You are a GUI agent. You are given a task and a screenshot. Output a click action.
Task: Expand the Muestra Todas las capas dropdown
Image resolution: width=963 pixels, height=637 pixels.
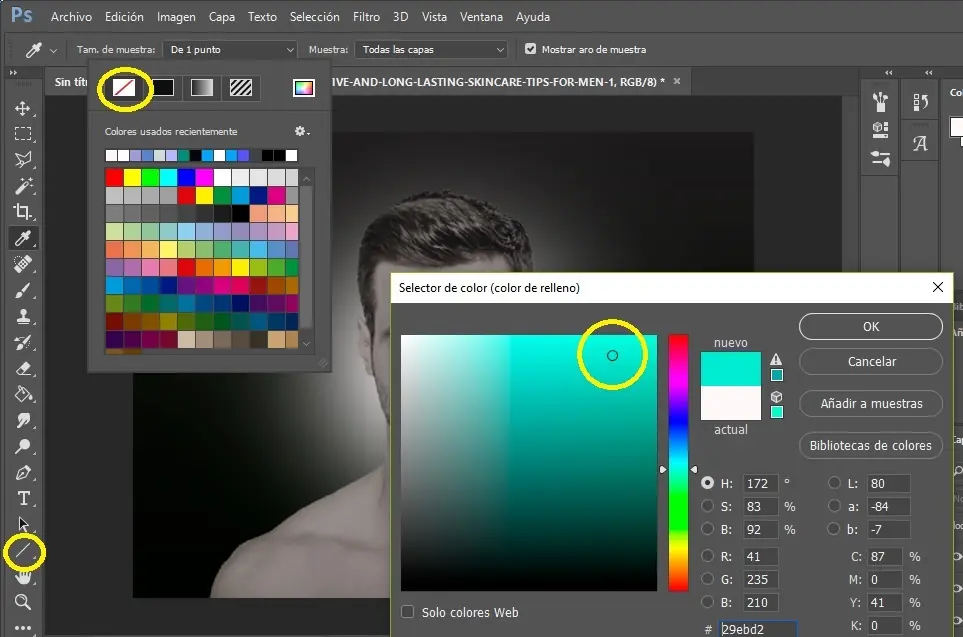(433, 49)
